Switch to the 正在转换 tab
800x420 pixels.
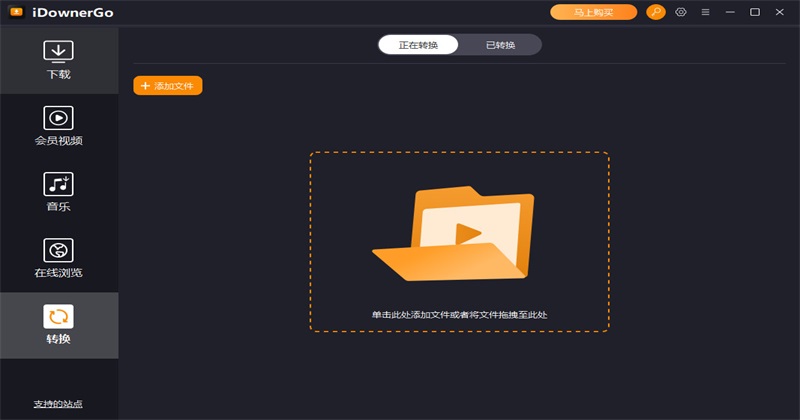tap(418, 45)
